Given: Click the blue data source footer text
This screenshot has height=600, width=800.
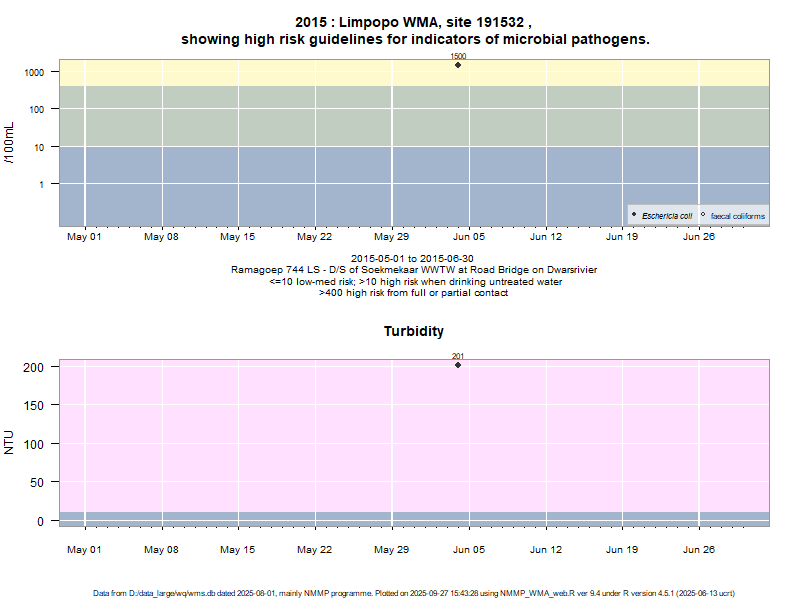Looking at the screenshot, I should pyautogui.click(x=414, y=593).
